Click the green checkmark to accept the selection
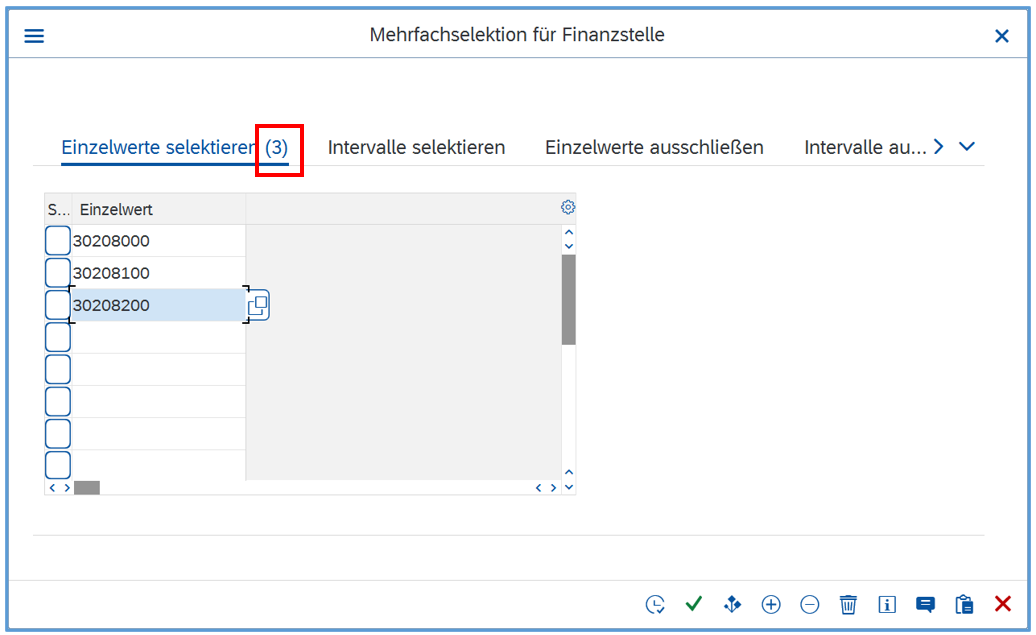The image size is (1036, 635). pyautogui.click(x=693, y=604)
